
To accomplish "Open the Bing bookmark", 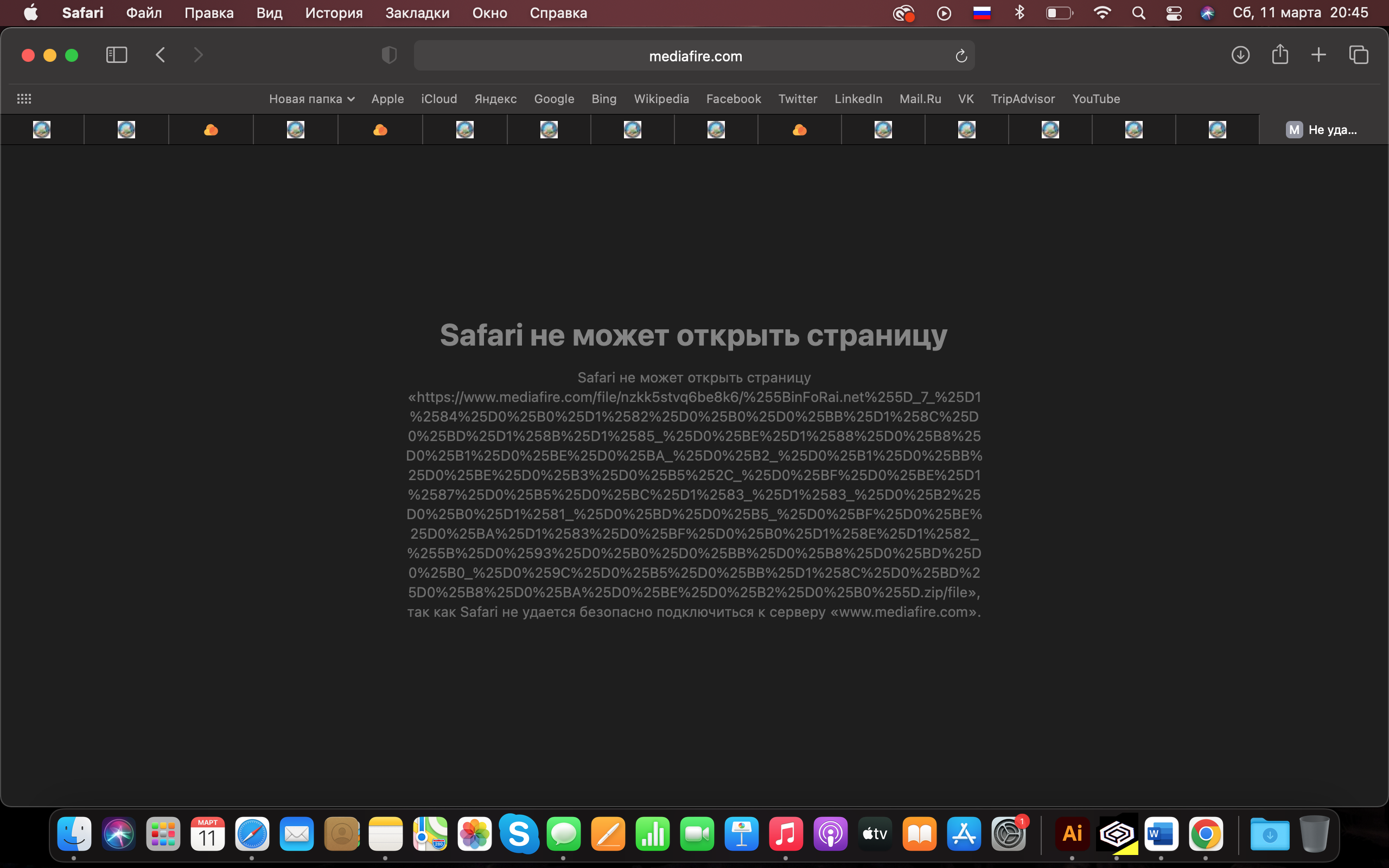I will 604,99.
